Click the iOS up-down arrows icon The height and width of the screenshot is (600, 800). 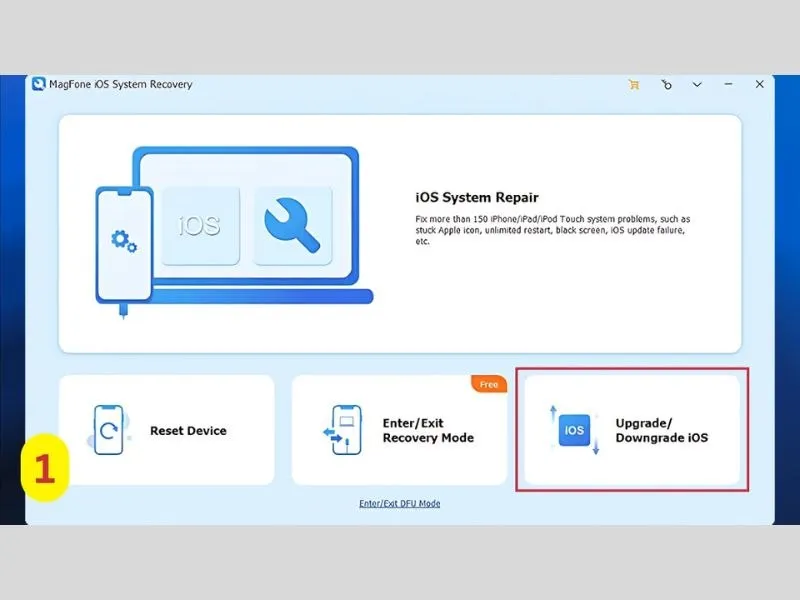click(x=574, y=430)
